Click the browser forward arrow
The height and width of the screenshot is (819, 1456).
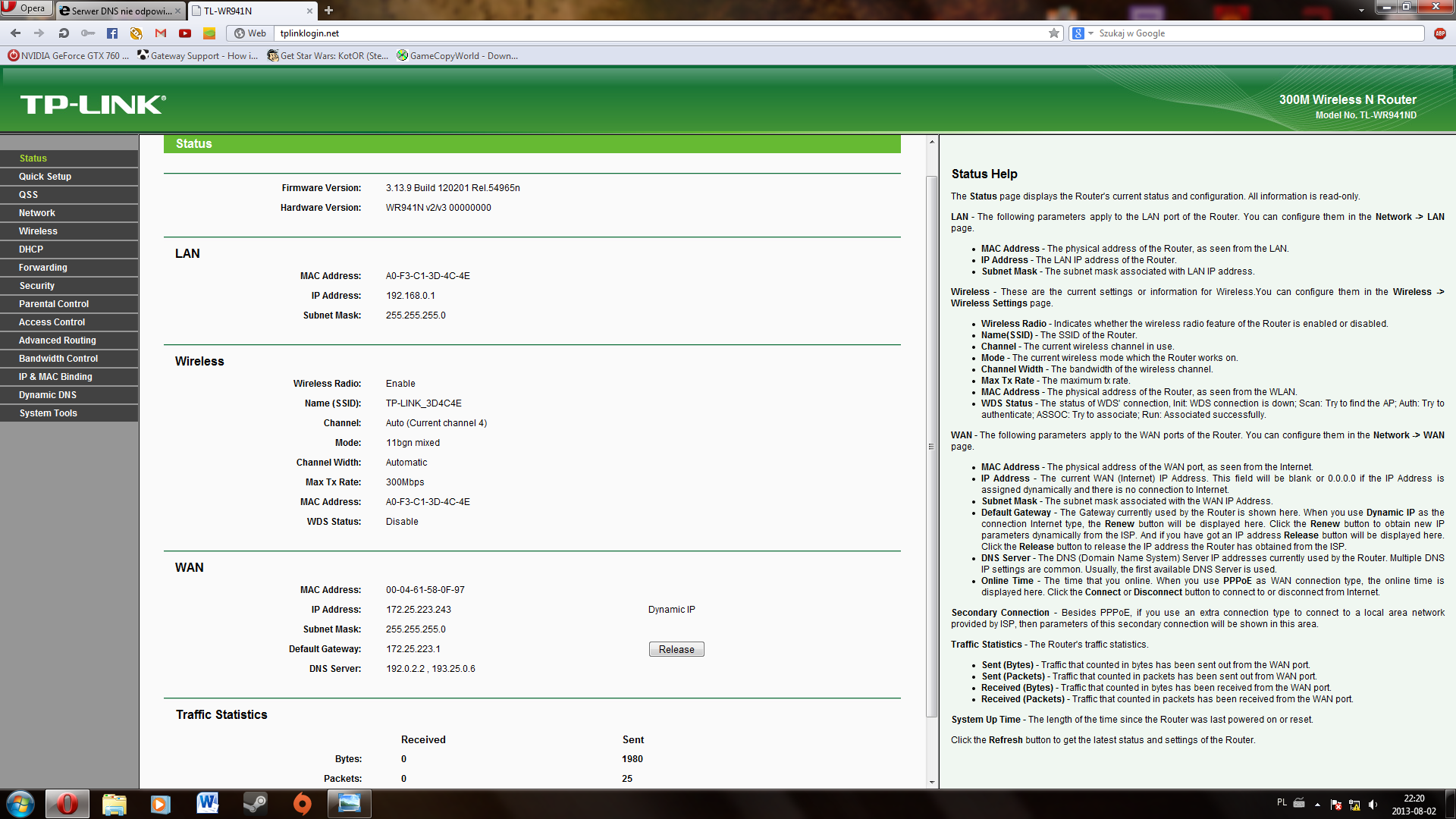click(x=39, y=33)
